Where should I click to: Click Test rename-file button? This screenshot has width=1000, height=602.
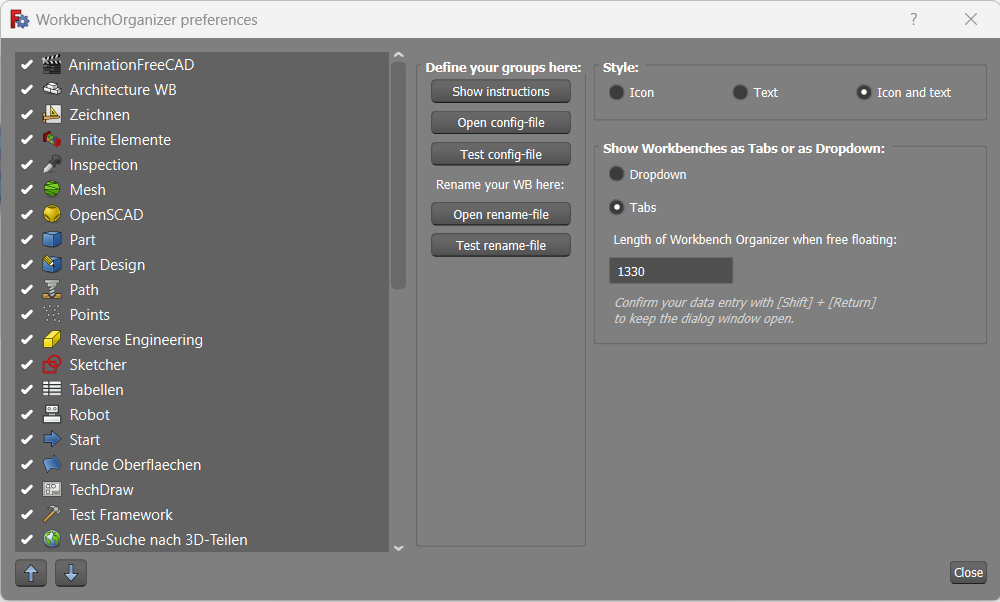pos(501,245)
